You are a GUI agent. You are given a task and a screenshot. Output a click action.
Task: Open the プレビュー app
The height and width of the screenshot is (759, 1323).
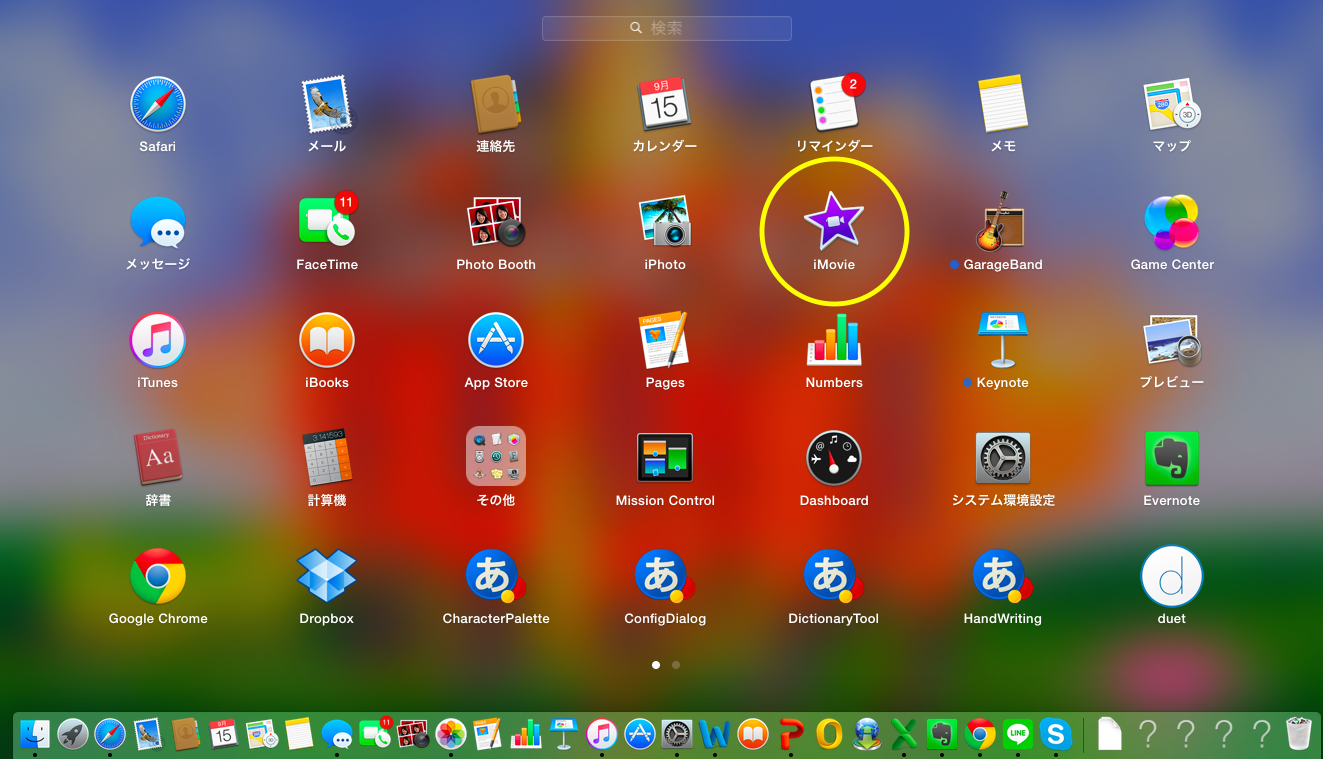[x=1172, y=340]
